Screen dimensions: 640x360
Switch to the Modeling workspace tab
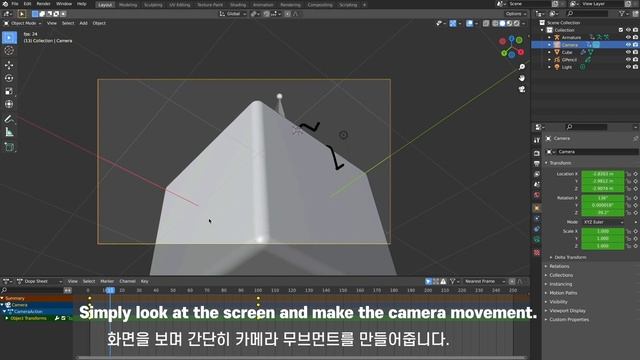pos(128,5)
